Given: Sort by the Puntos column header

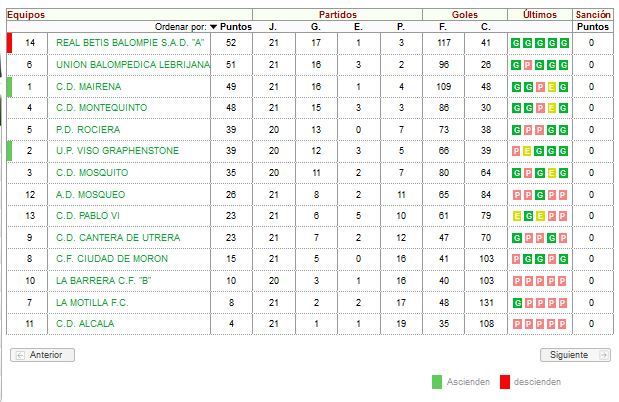Looking at the screenshot, I should (x=236, y=27).
